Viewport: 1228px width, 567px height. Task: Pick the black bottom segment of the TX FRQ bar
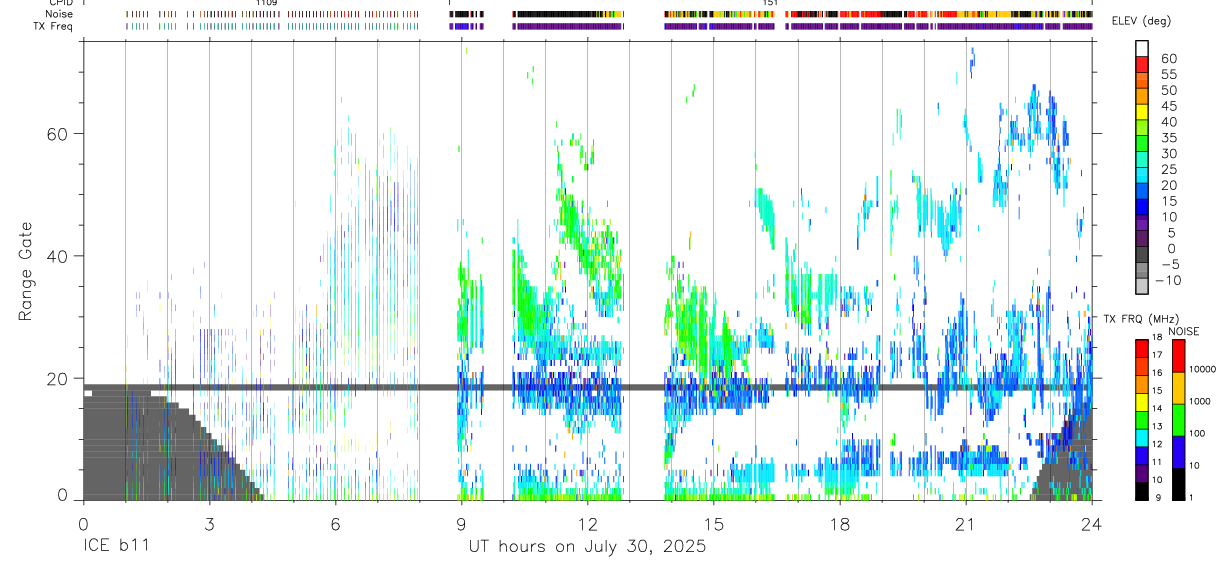point(1141,489)
